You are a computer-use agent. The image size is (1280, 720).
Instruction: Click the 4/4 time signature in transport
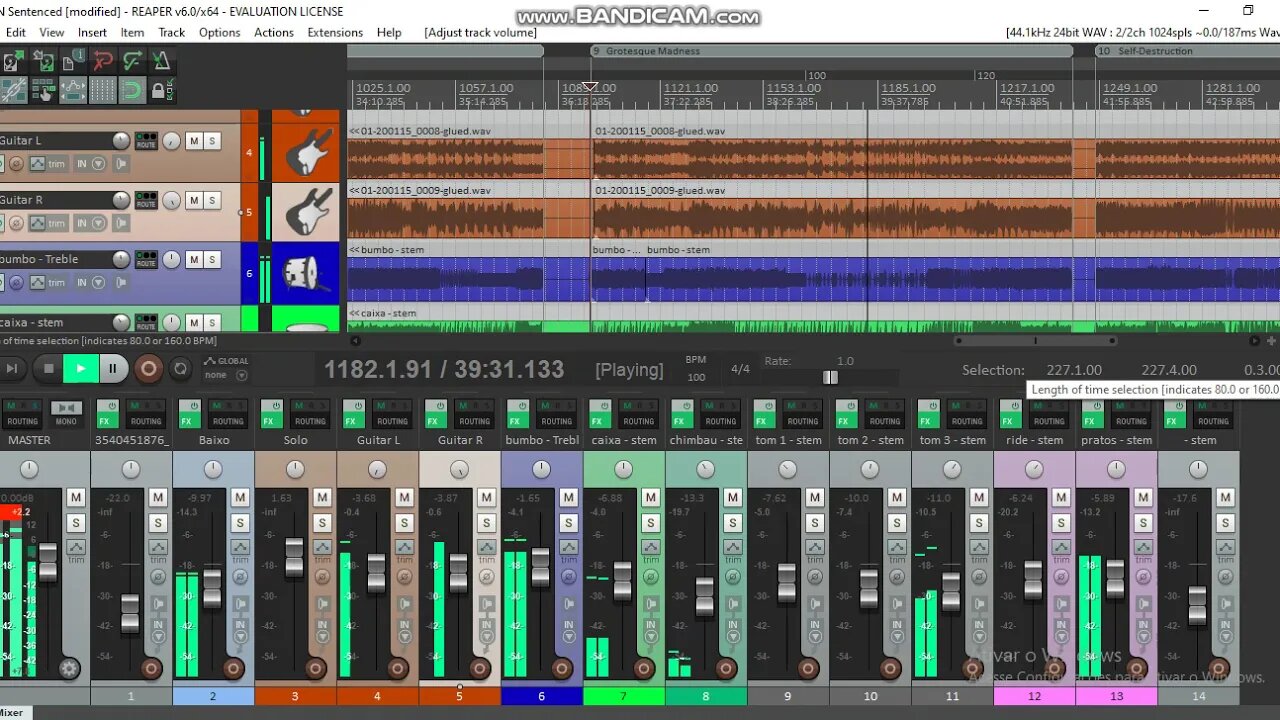(x=740, y=369)
